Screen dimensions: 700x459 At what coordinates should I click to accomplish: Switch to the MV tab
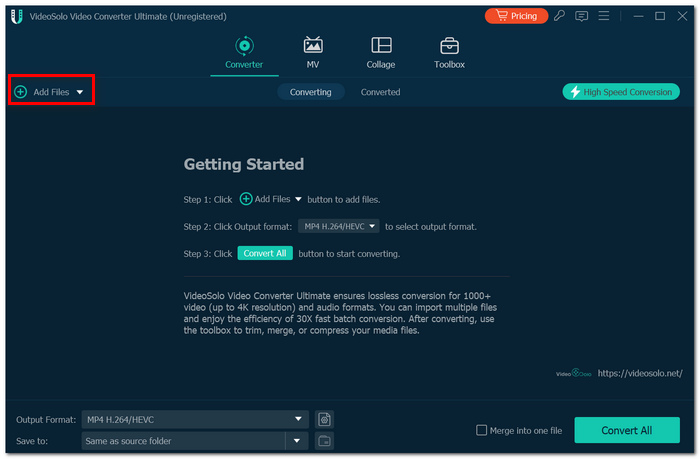[312, 53]
